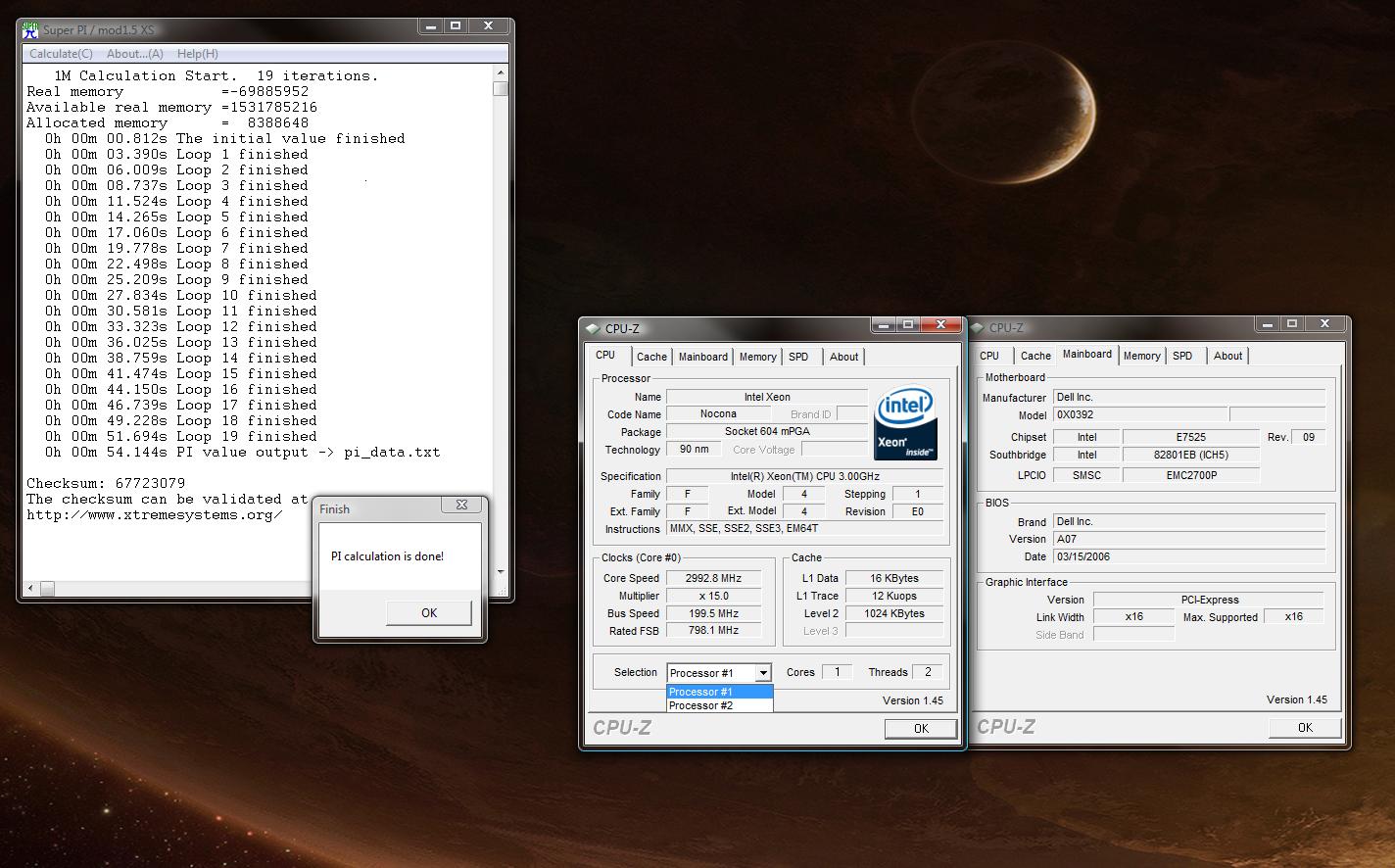The width and height of the screenshot is (1395, 868).
Task: Click OK in the left CPU-Z window
Action: [x=921, y=728]
